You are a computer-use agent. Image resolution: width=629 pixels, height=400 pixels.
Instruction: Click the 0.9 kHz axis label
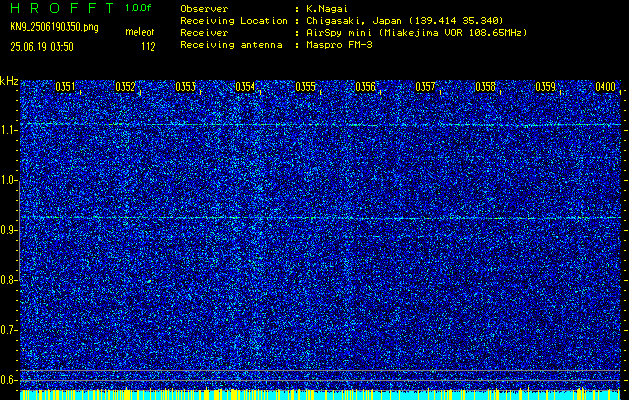(7, 230)
